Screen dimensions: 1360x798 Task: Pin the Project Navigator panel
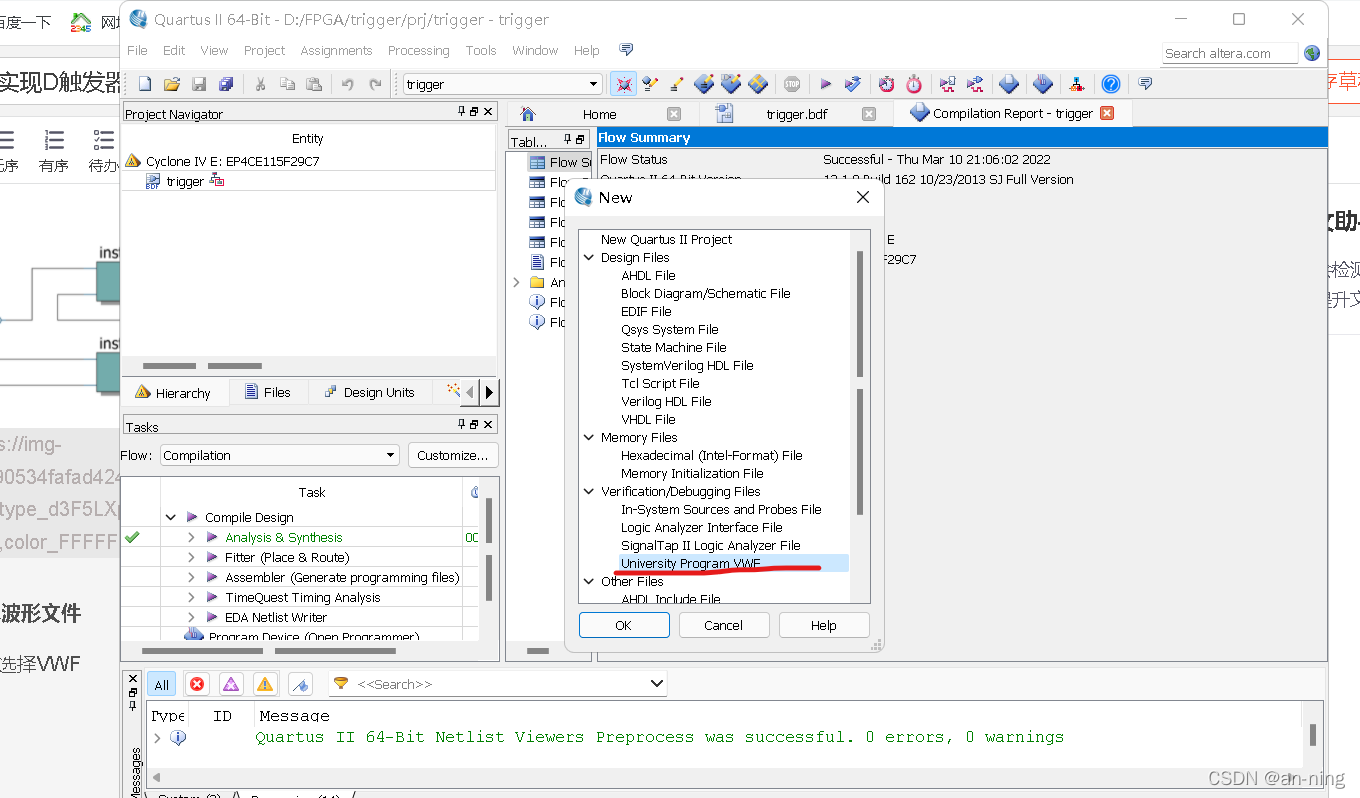tap(462, 112)
